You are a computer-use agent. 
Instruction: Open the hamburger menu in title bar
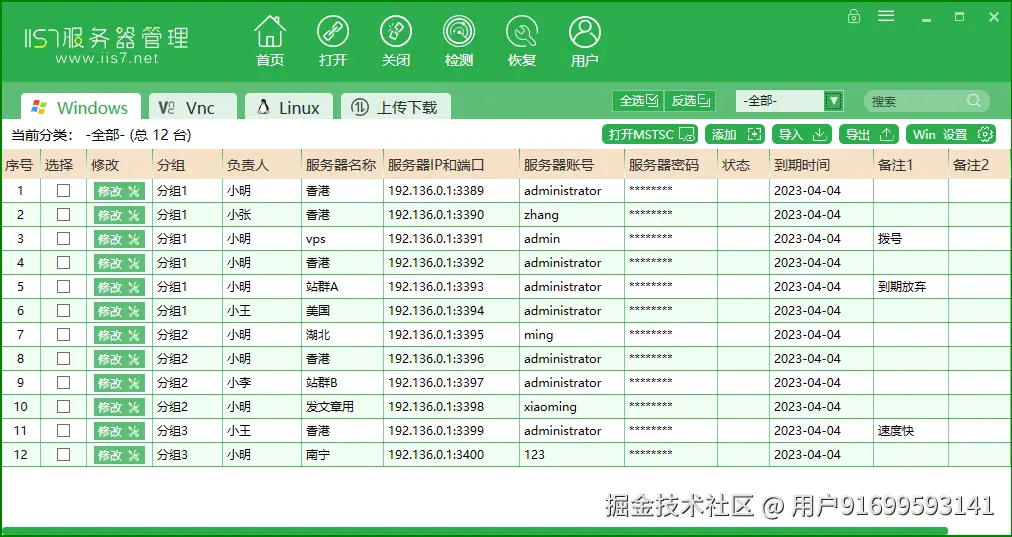pos(886,15)
